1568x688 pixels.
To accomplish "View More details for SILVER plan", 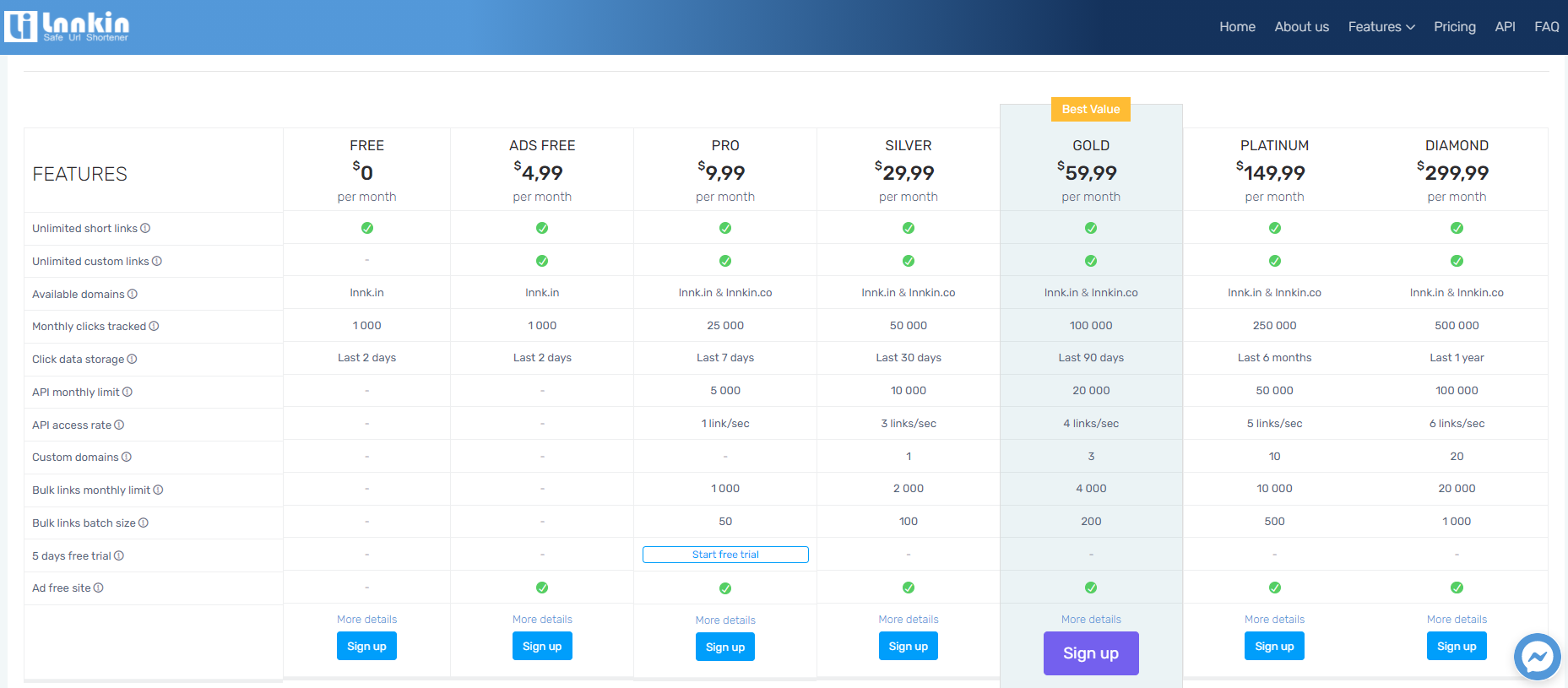I will point(908,620).
